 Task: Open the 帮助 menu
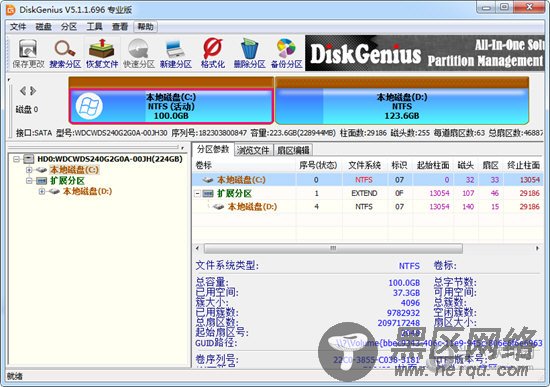tap(145, 27)
